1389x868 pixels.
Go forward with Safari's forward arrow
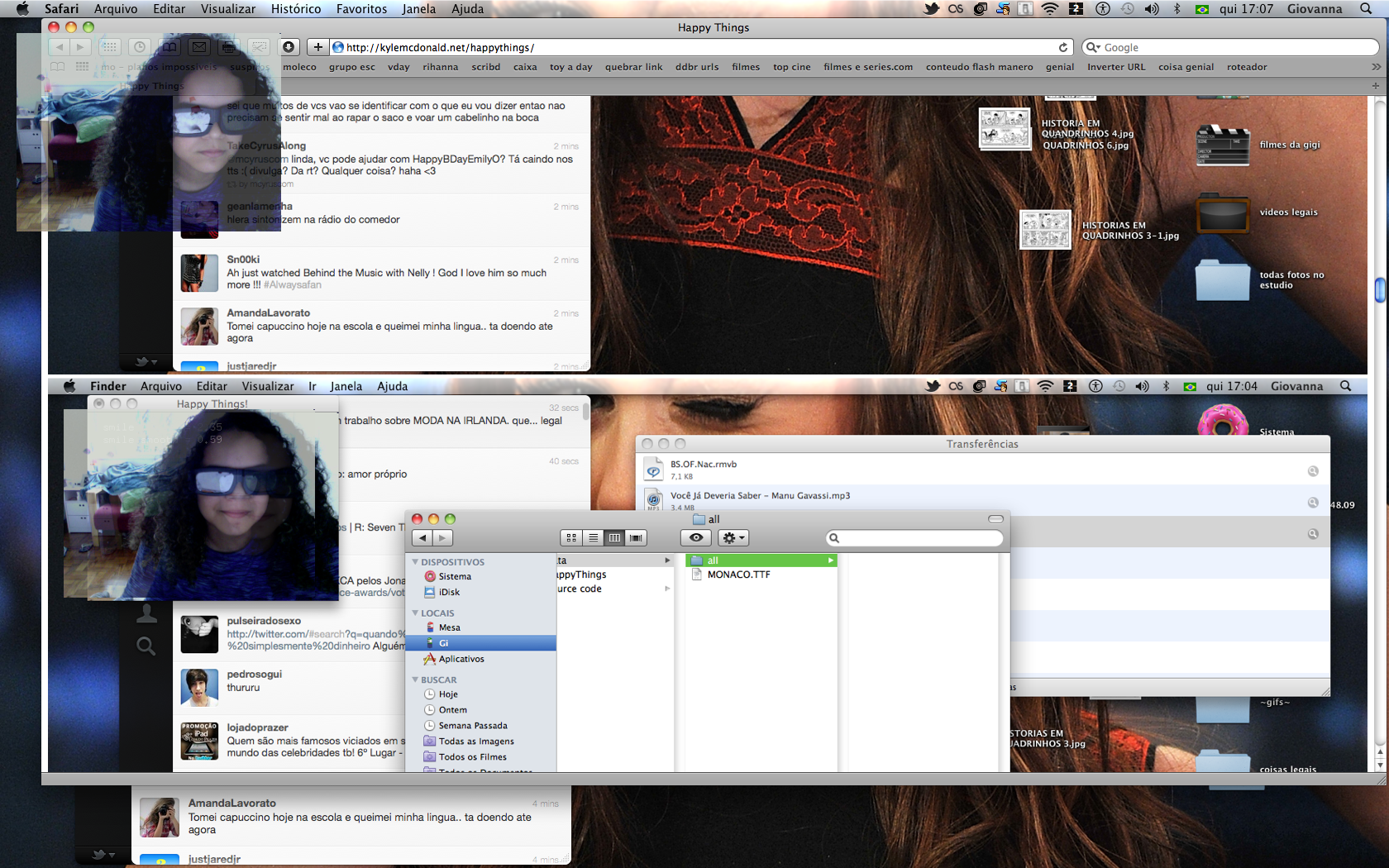[80, 47]
